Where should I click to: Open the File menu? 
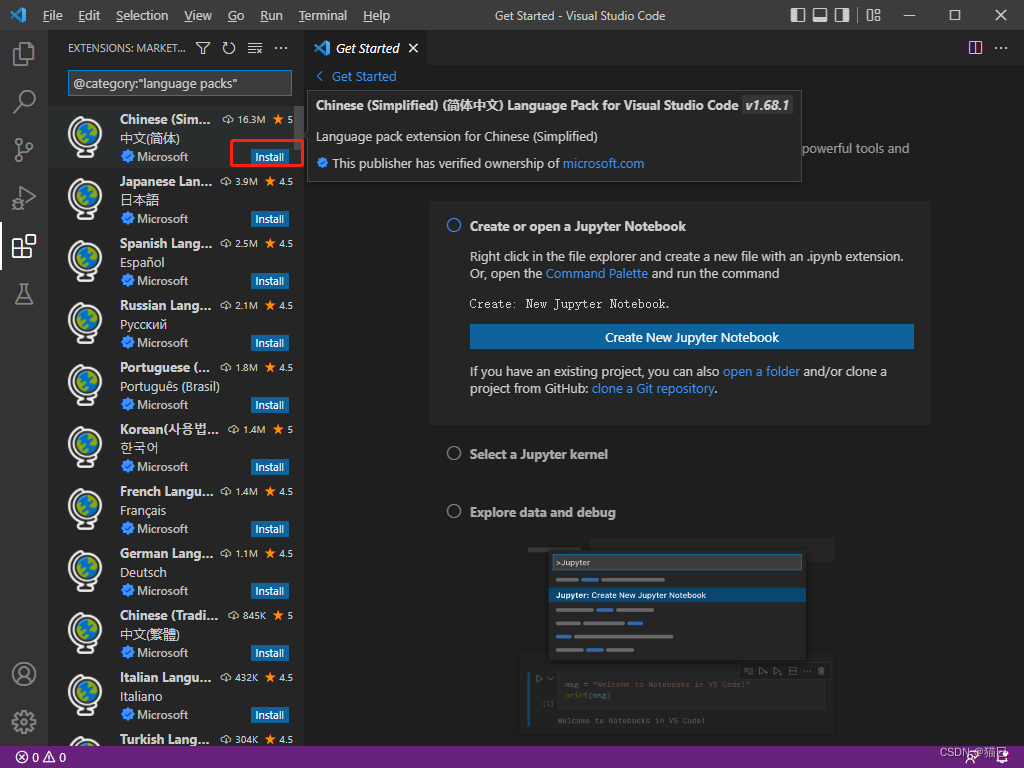(52, 15)
